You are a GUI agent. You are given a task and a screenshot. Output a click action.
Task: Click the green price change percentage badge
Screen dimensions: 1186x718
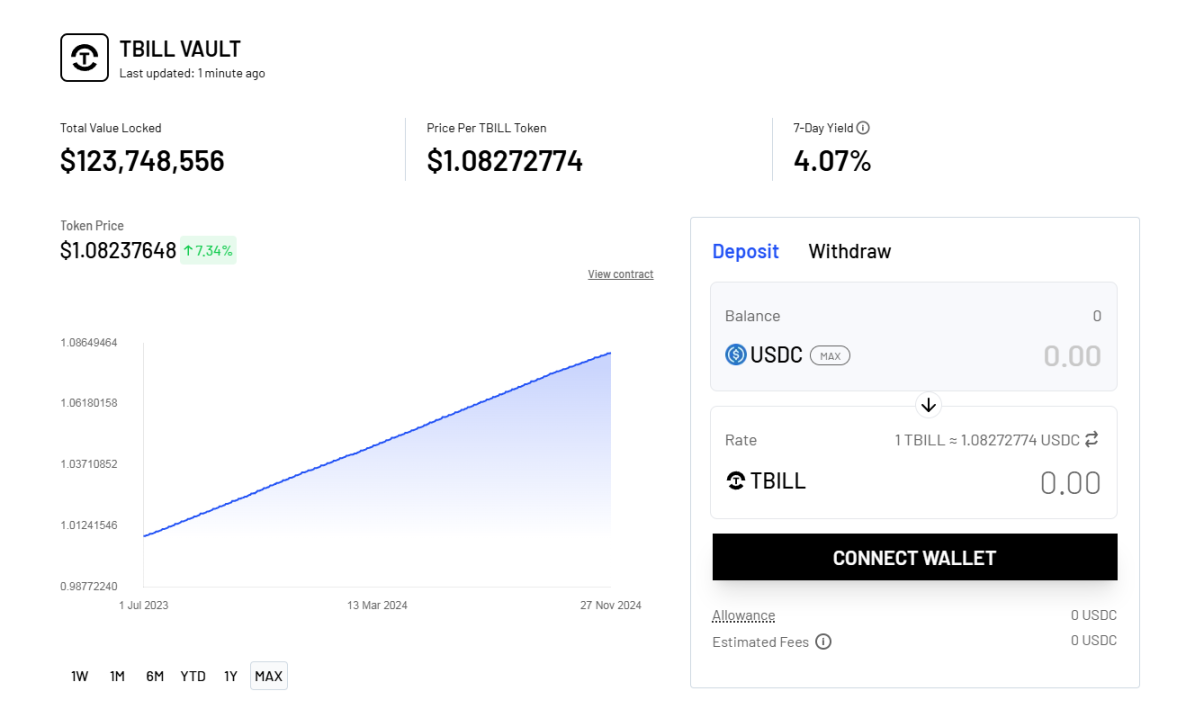point(208,250)
